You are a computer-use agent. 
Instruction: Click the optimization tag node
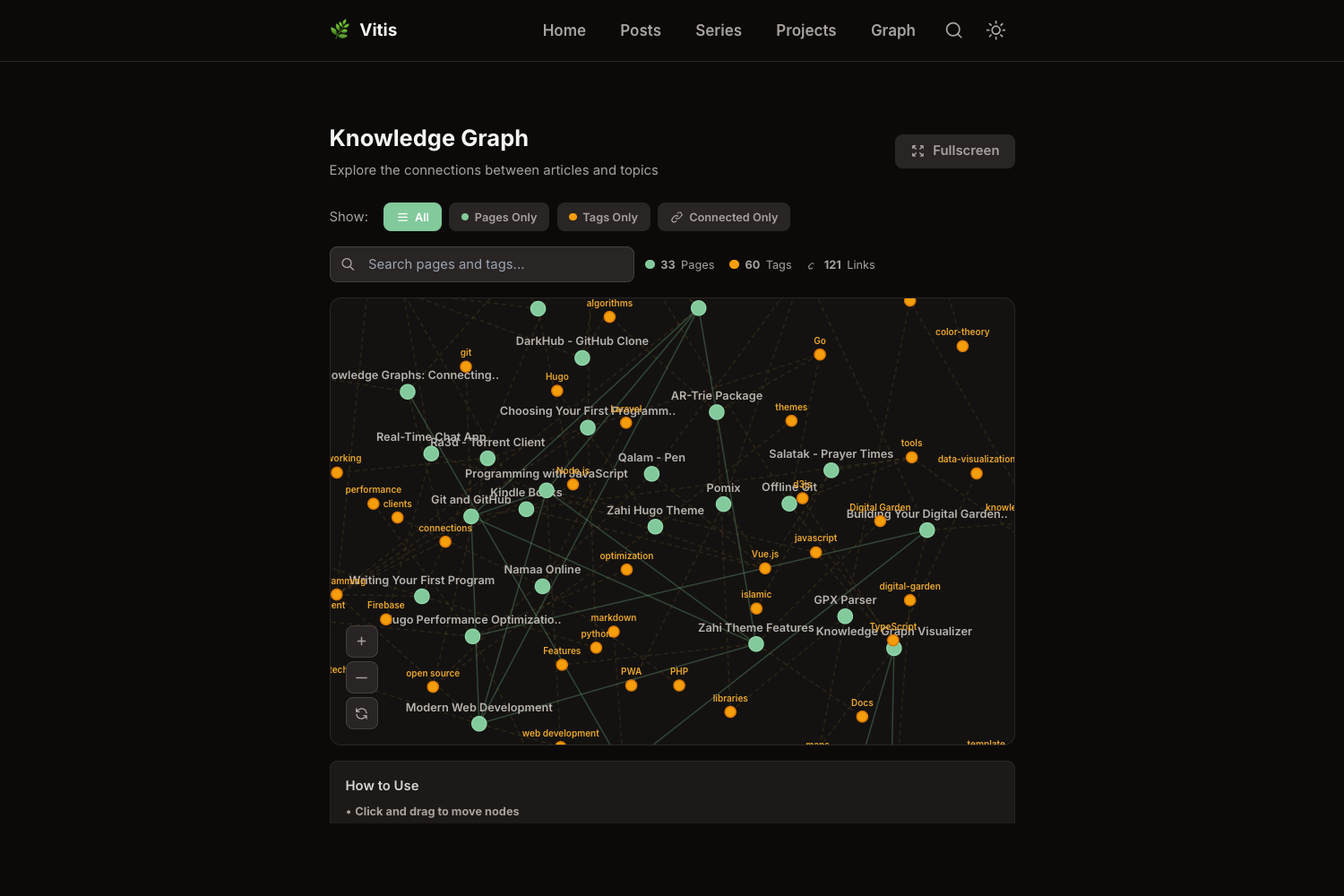[x=626, y=570]
